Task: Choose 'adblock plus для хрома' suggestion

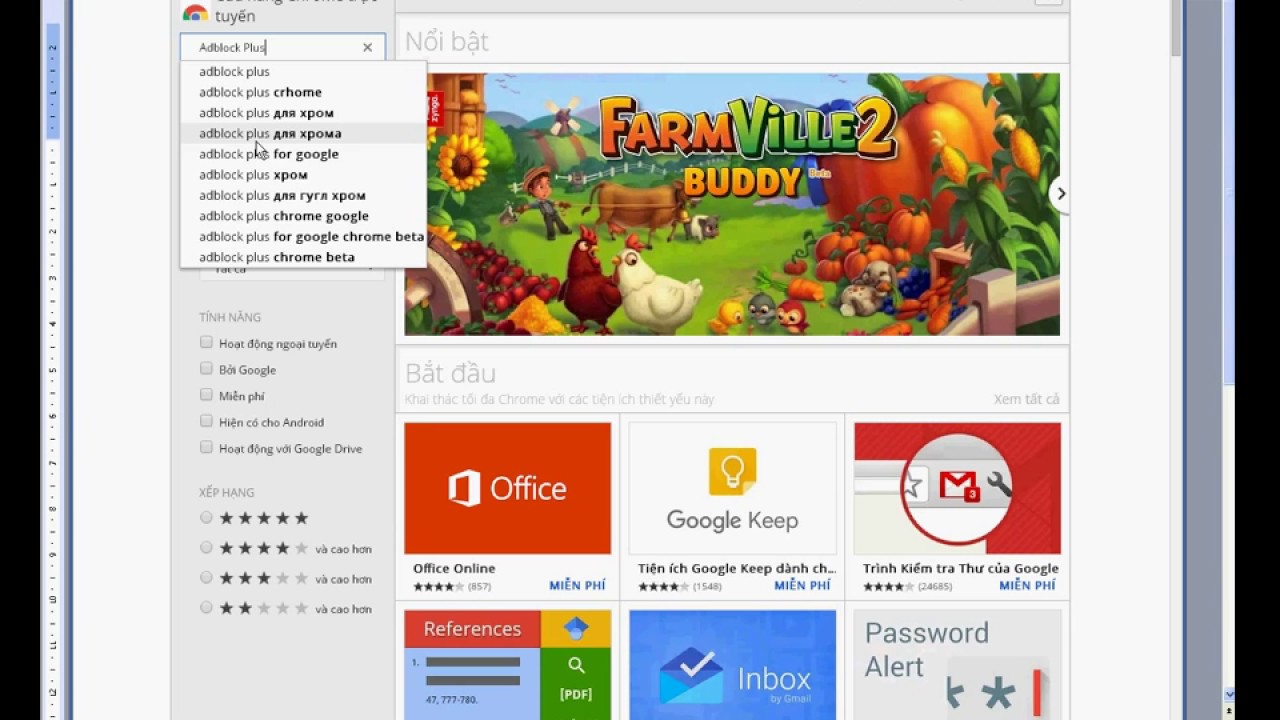Action: point(303,133)
